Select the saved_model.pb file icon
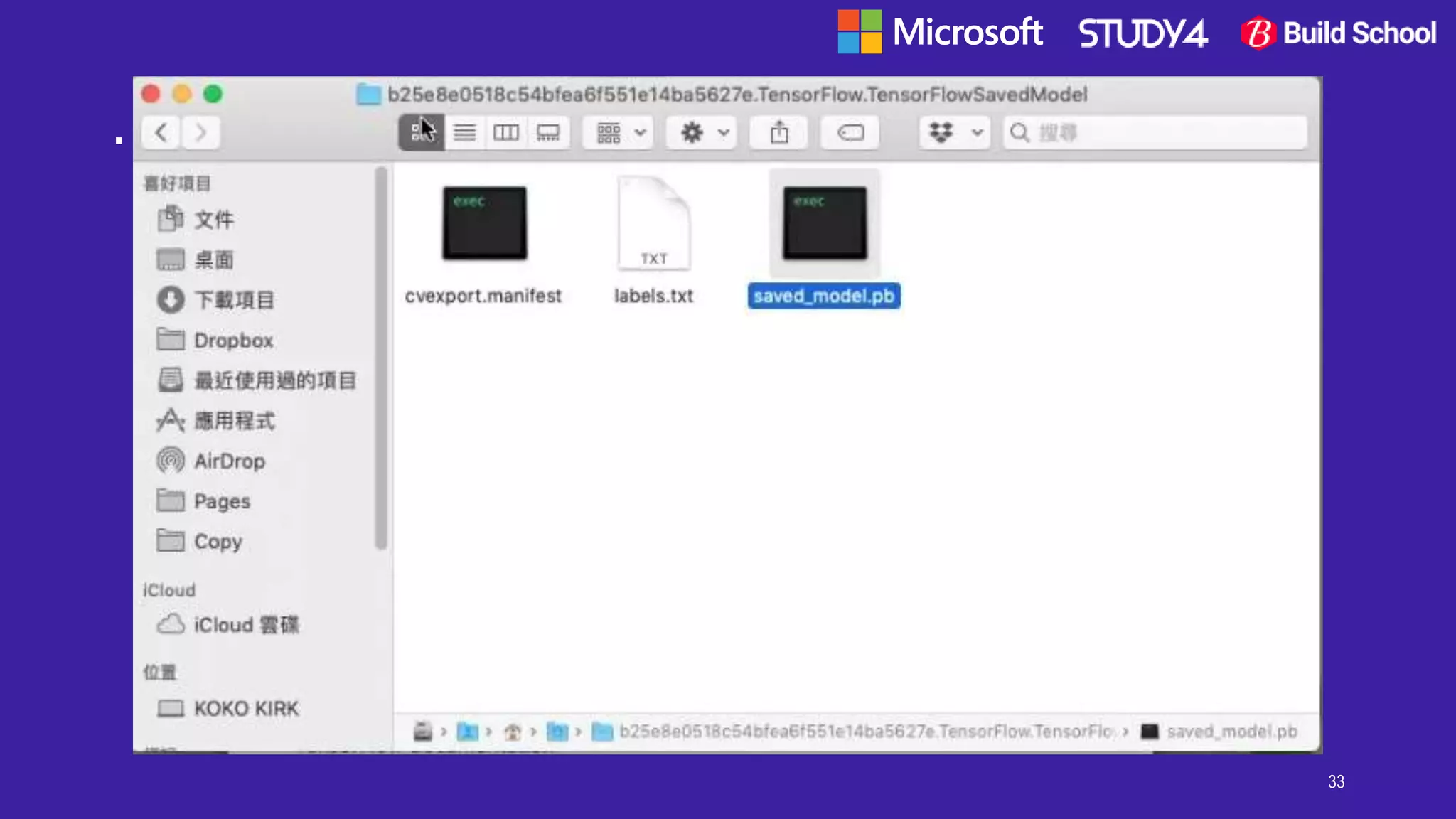Viewport: 1456px width, 819px height. (825, 223)
